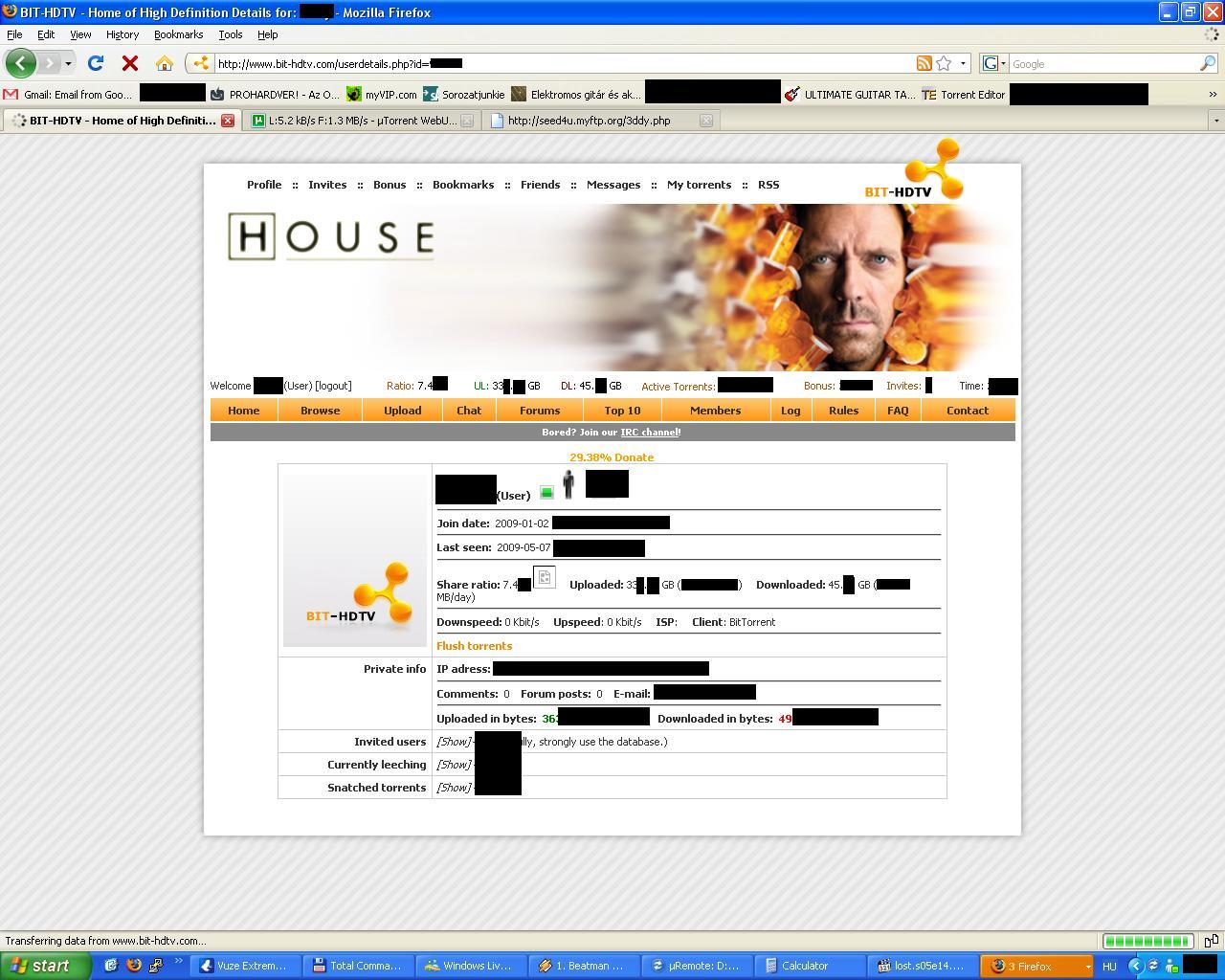
Task: Show the Currently leeching list
Action: [x=454, y=765]
